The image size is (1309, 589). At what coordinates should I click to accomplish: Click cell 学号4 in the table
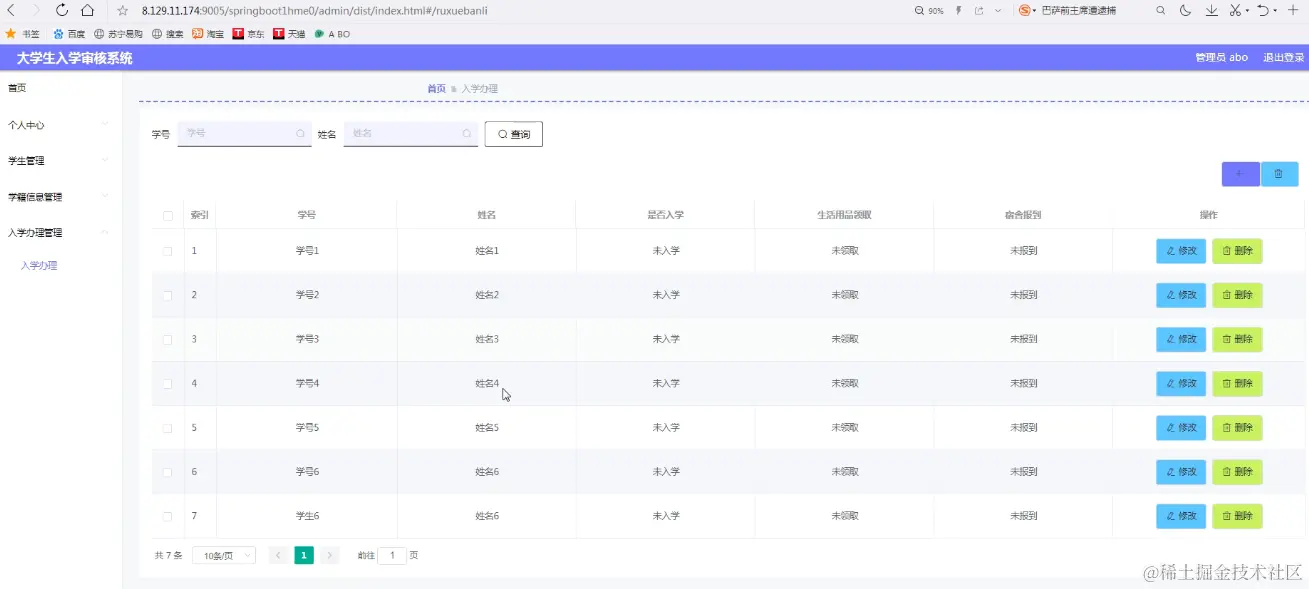coord(307,383)
